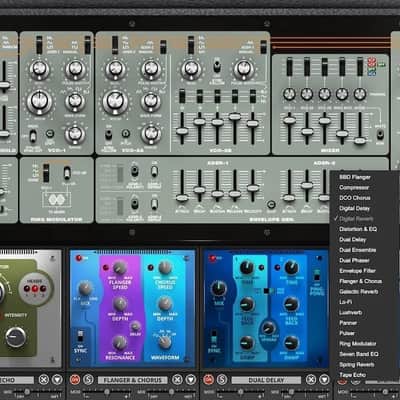Flip the toggle switch at the bottom of VCO-1
This screenshot has width=400, height=400.
pos(33,136)
